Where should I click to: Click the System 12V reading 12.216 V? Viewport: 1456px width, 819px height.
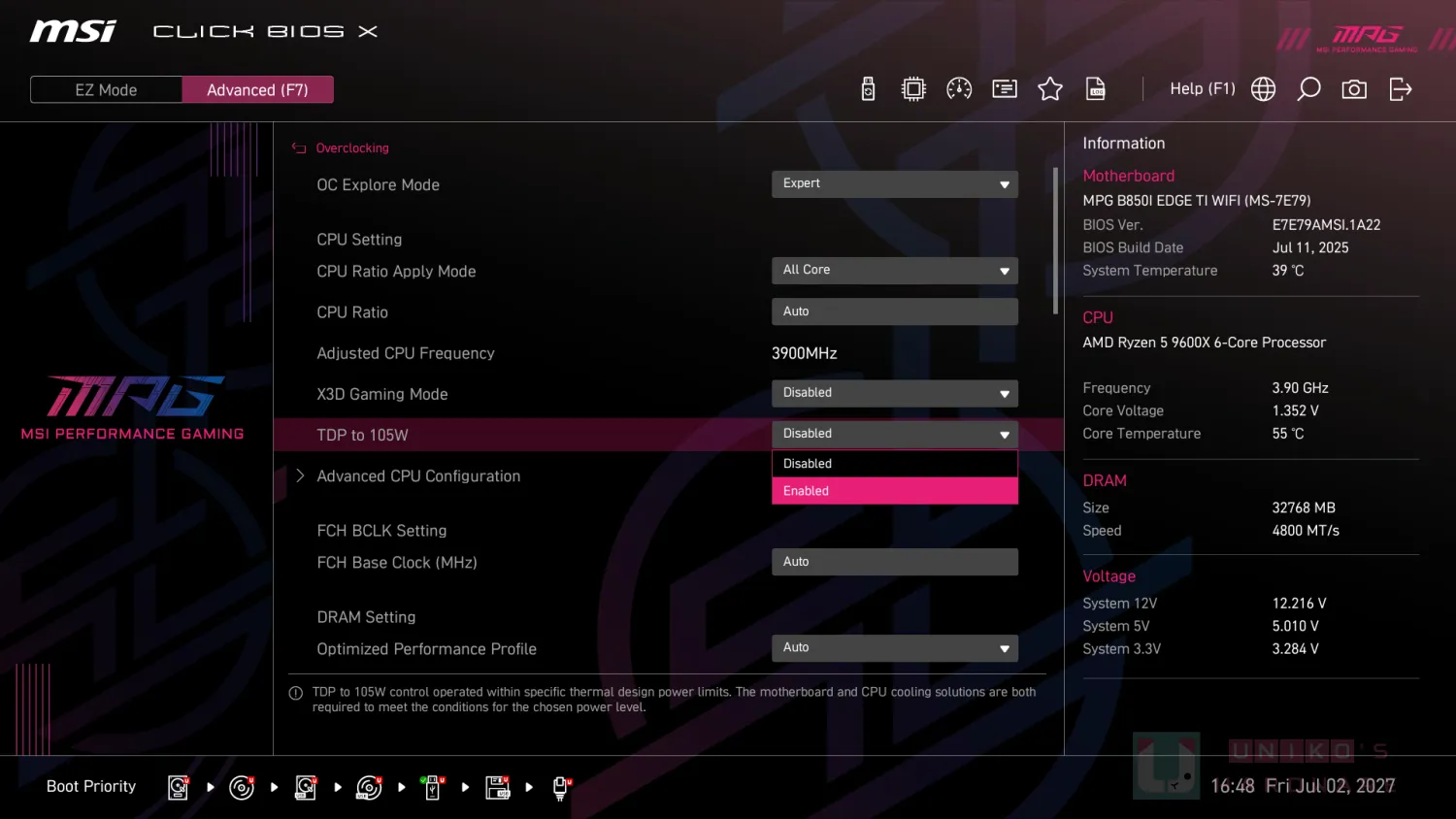(x=1299, y=604)
